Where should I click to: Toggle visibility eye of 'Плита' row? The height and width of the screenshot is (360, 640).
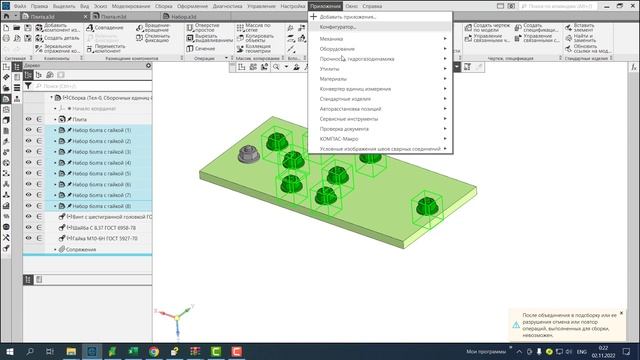coord(28,119)
